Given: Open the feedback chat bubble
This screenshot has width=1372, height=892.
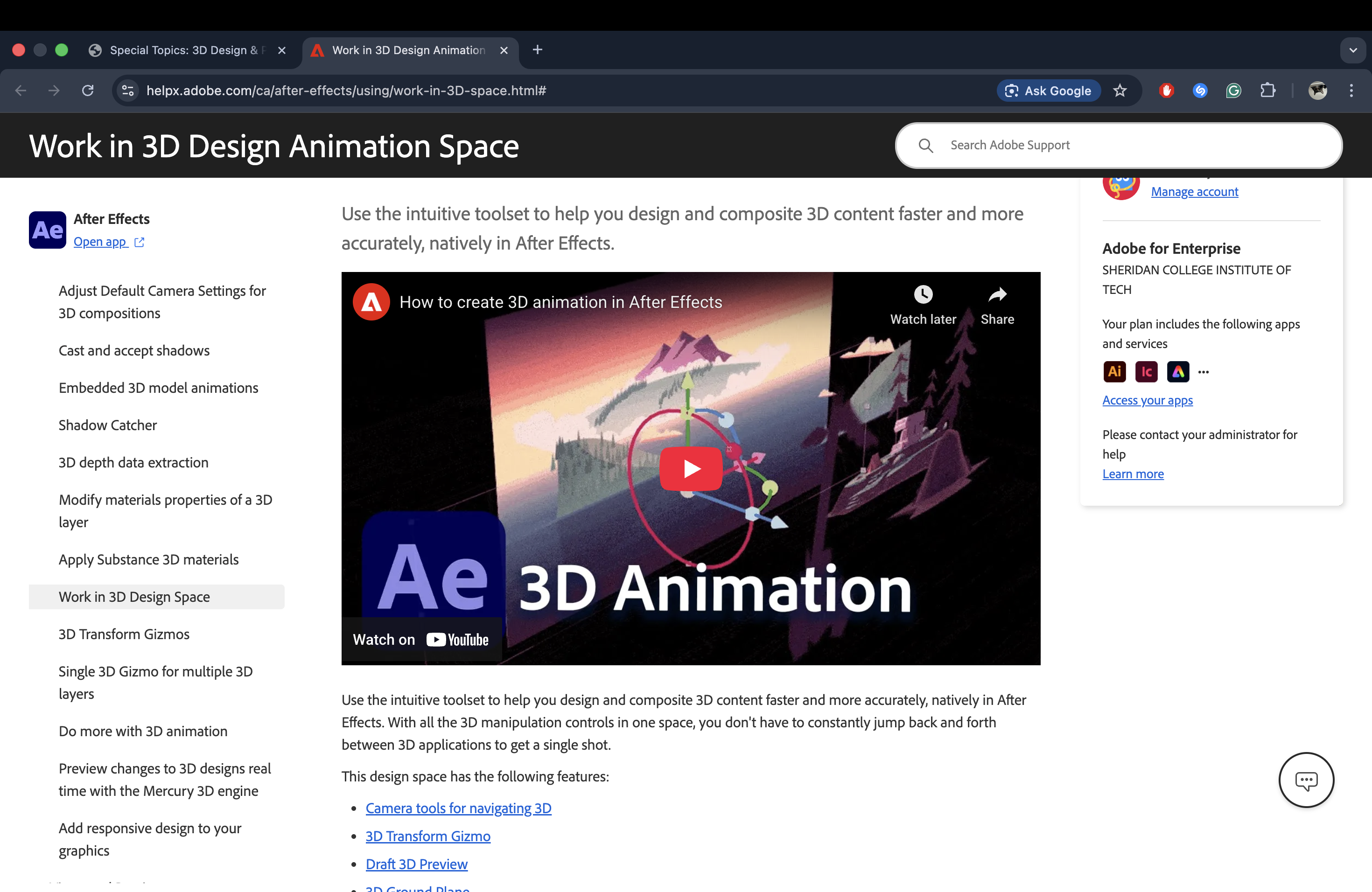Looking at the screenshot, I should [x=1306, y=780].
